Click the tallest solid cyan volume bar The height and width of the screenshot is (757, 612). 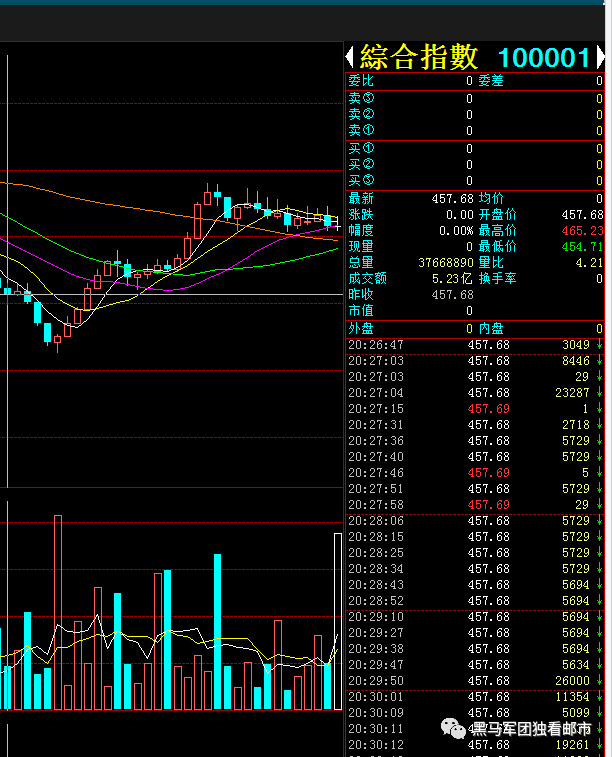click(217, 631)
